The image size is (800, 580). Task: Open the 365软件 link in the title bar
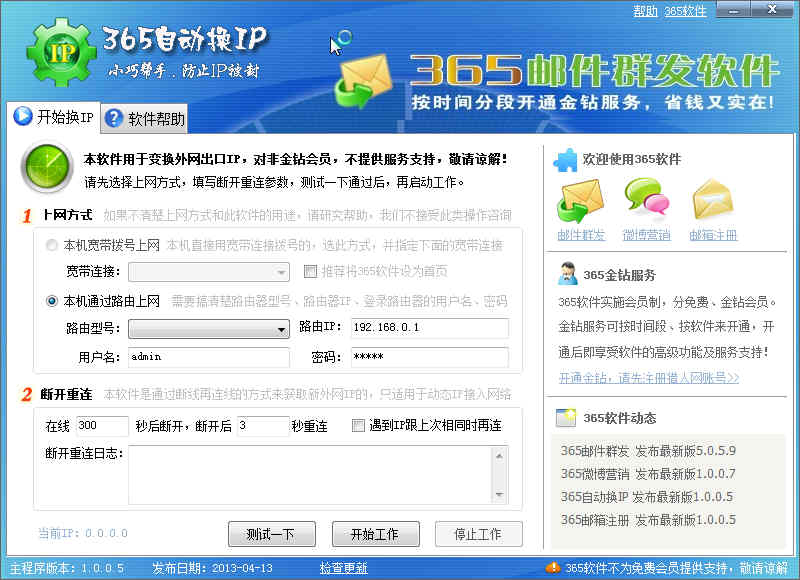pyautogui.click(x=685, y=11)
